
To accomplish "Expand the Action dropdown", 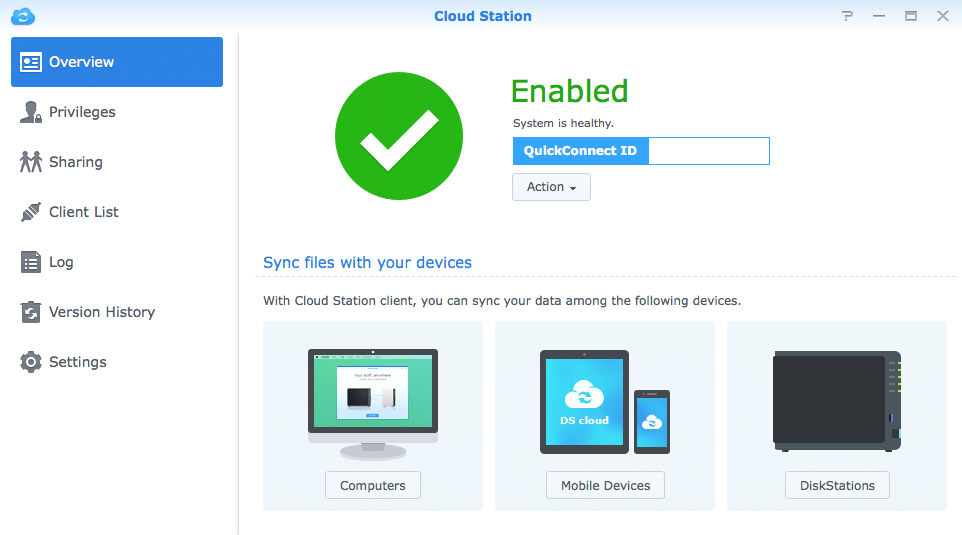I will point(552,187).
